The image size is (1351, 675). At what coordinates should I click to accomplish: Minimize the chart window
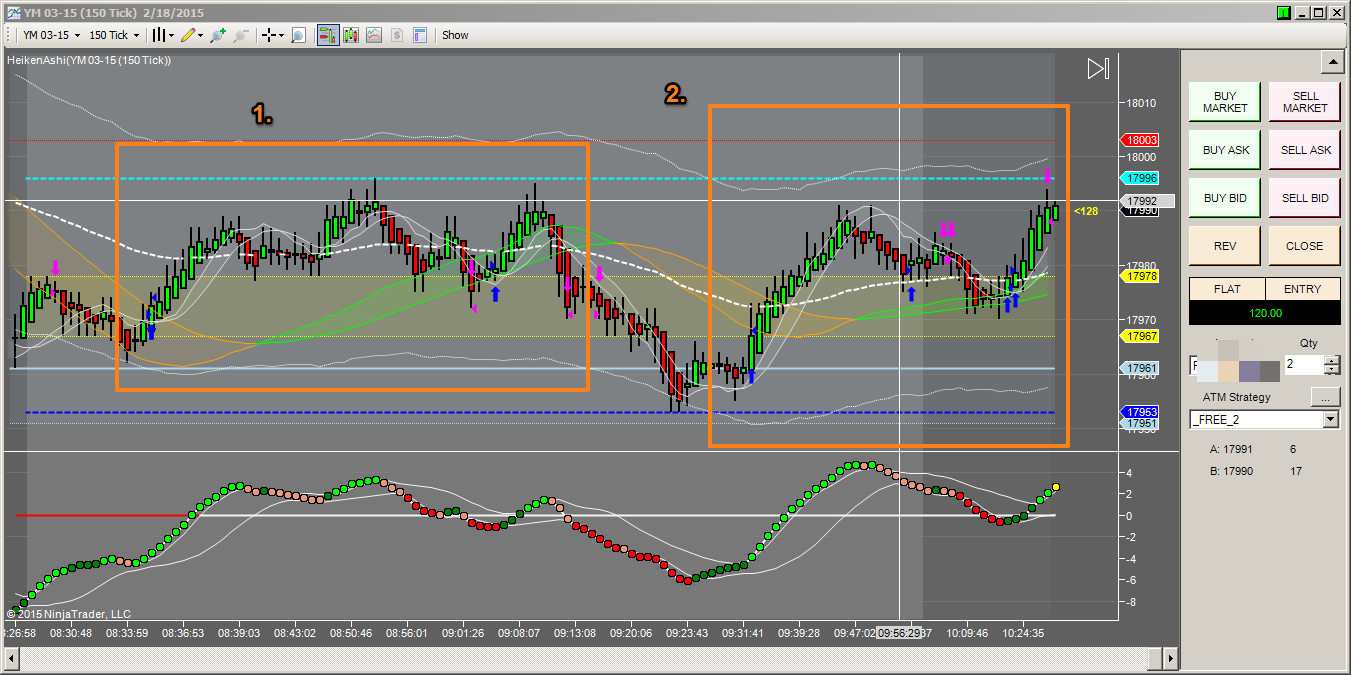pyautogui.click(x=1301, y=12)
